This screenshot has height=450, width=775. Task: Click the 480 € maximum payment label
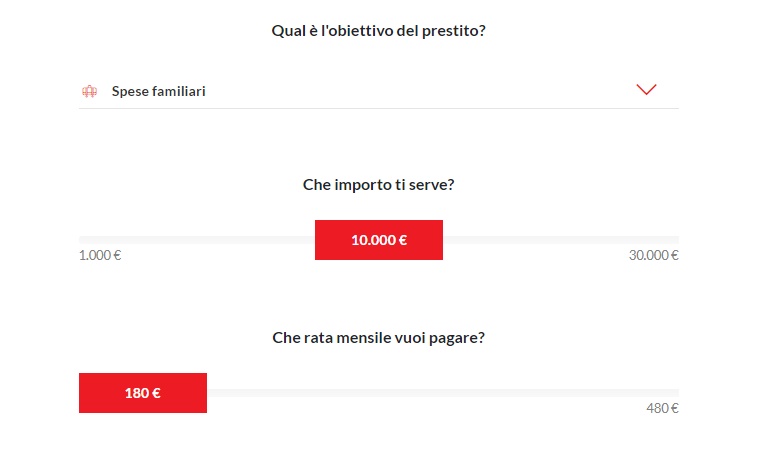[663, 408]
